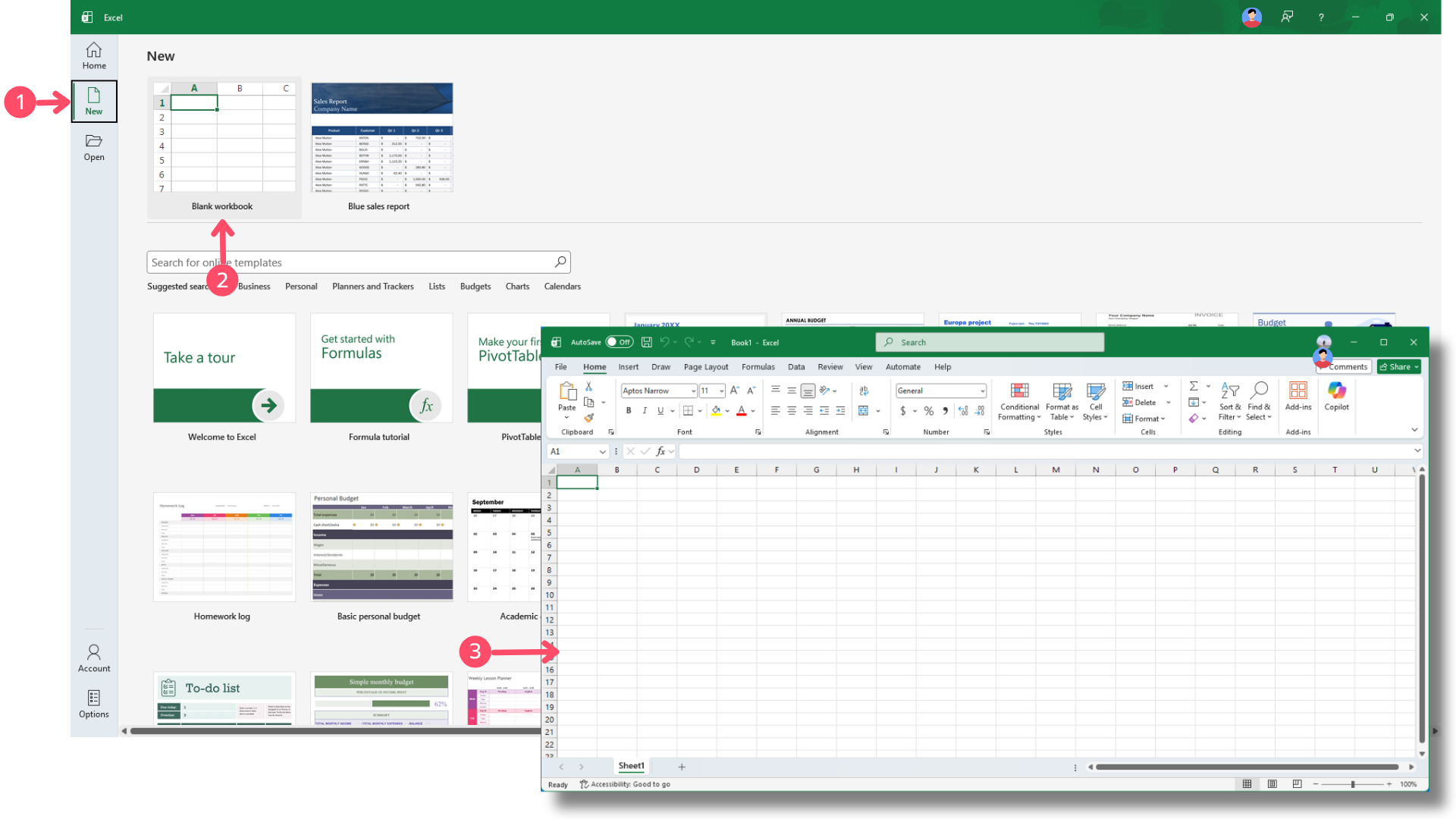Open the Aptos Narrow font dropdown
Viewport: 1456px width, 819px height.
(693, 391)
